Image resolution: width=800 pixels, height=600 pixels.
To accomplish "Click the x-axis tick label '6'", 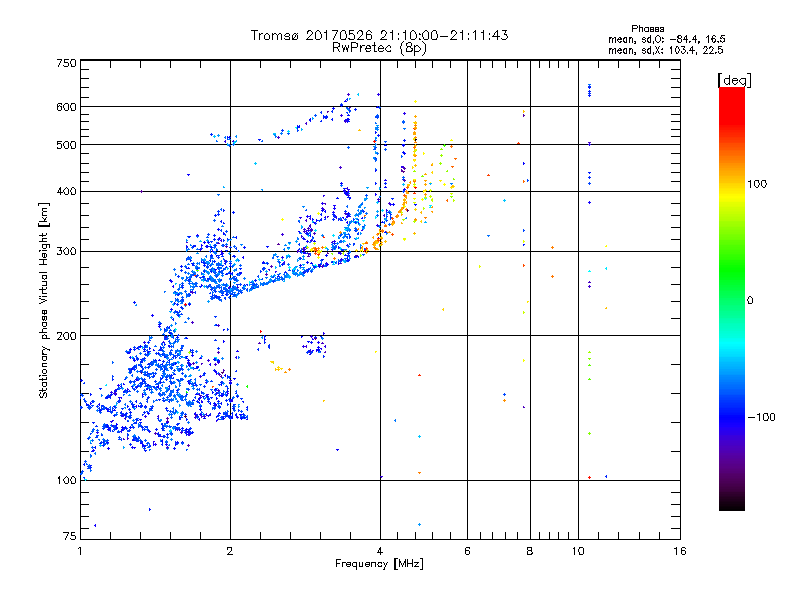I will 467,551.
